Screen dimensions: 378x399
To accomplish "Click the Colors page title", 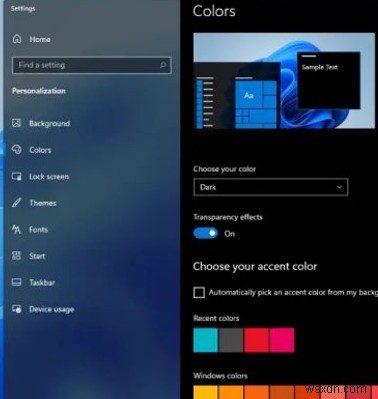I will click(x=214, y=11).
